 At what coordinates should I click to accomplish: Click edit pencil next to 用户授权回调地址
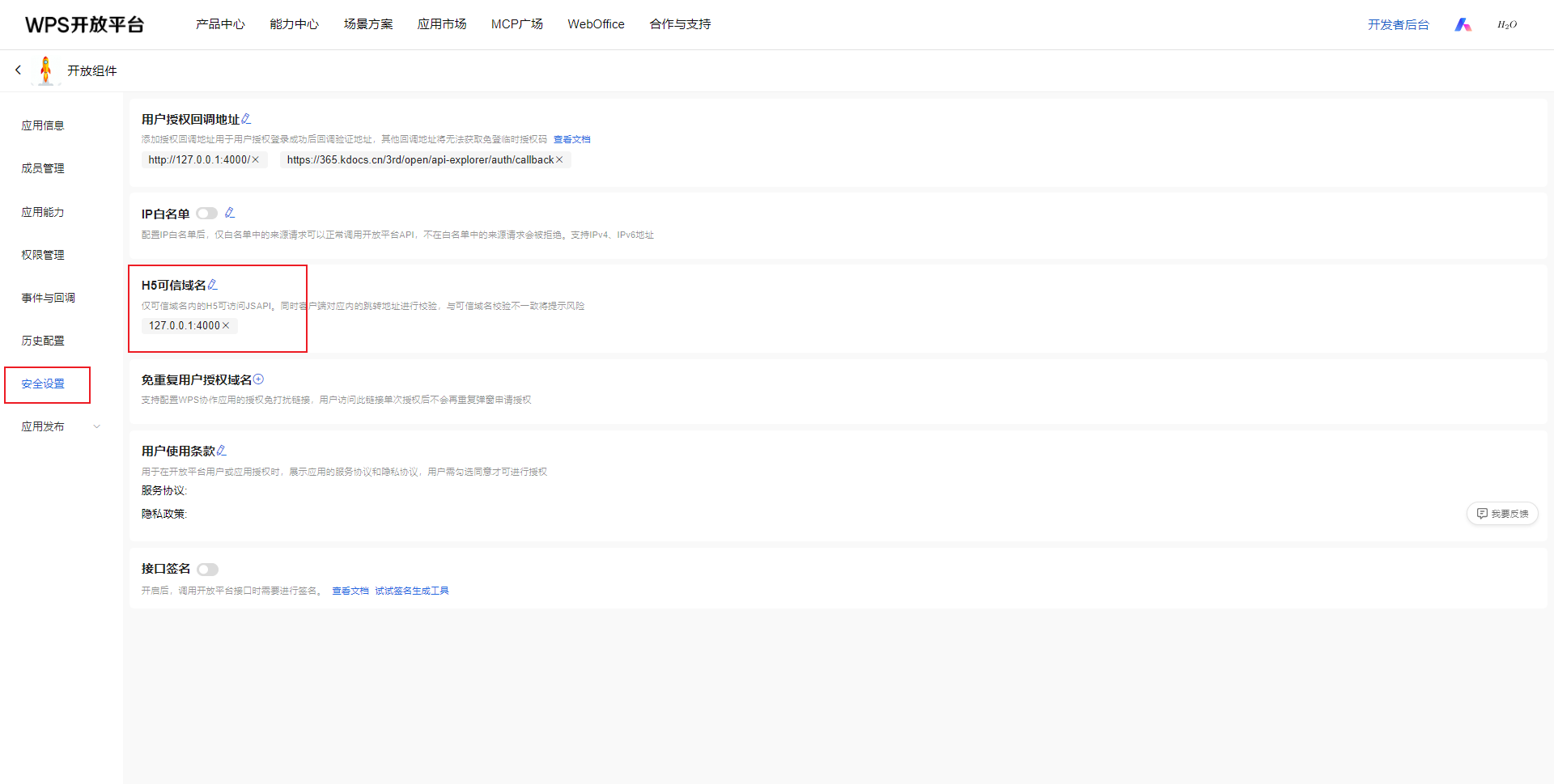pyautogui.click(x=246, y=119)
